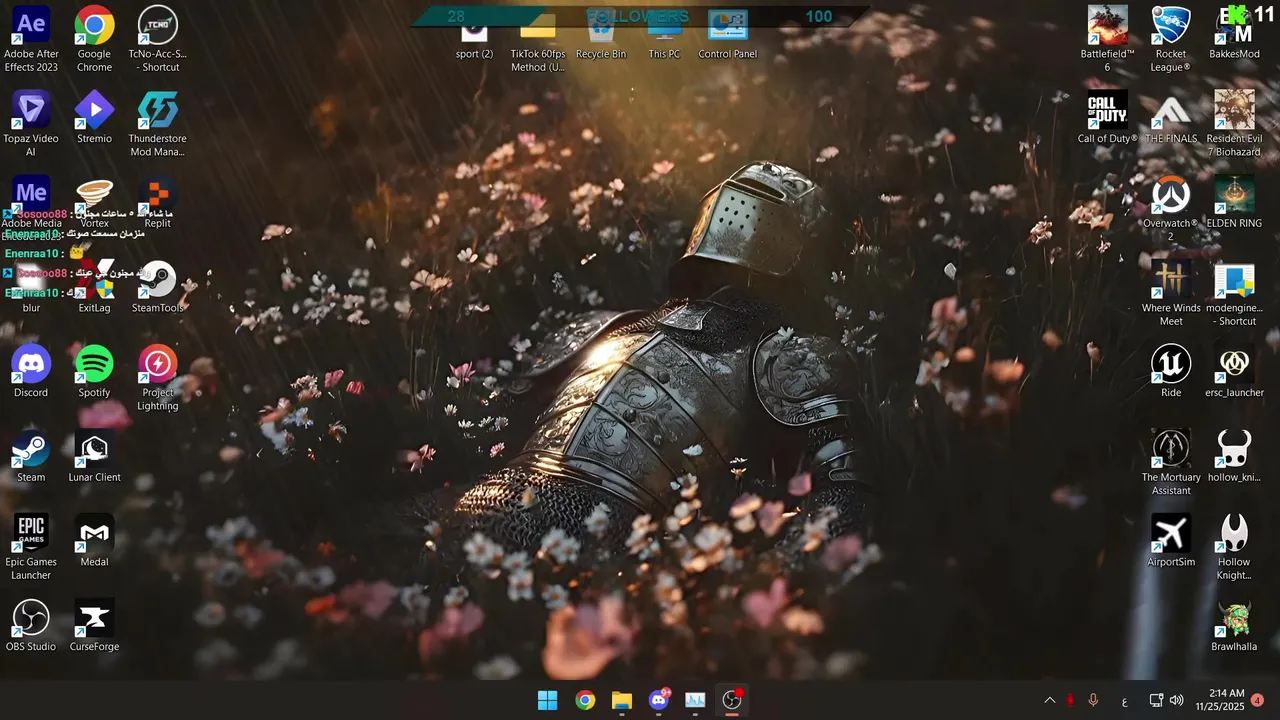Select the Hollow Knight... desktop shortcut
Image resolution: width=1280 pixels, height=720 pixels.
(1234, 548)
